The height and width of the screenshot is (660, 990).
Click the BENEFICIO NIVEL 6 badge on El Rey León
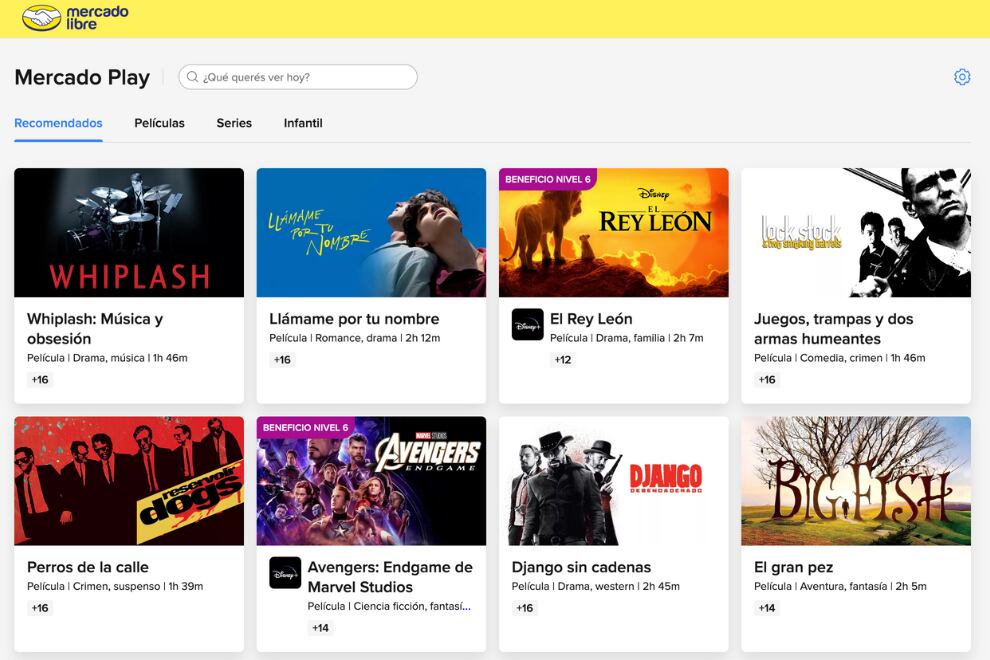coord(548,177)
